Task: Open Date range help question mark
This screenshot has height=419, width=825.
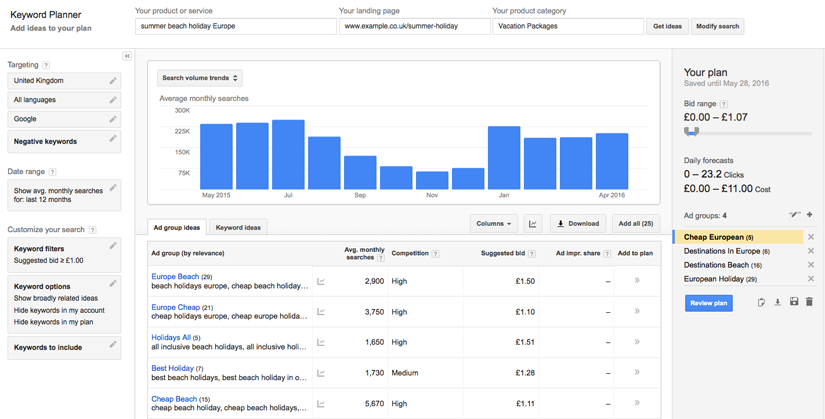Action: coord(52,172)
